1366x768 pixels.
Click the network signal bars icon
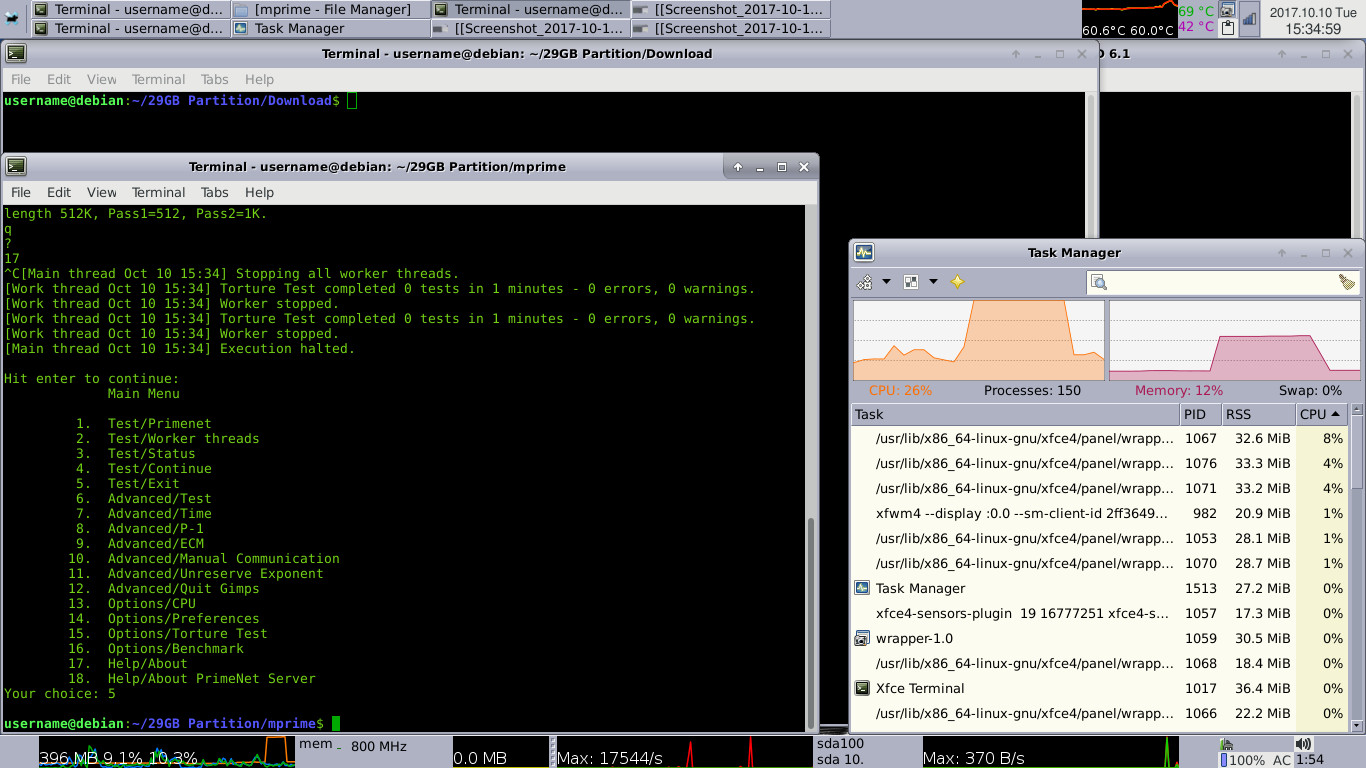pos(1249,20)
